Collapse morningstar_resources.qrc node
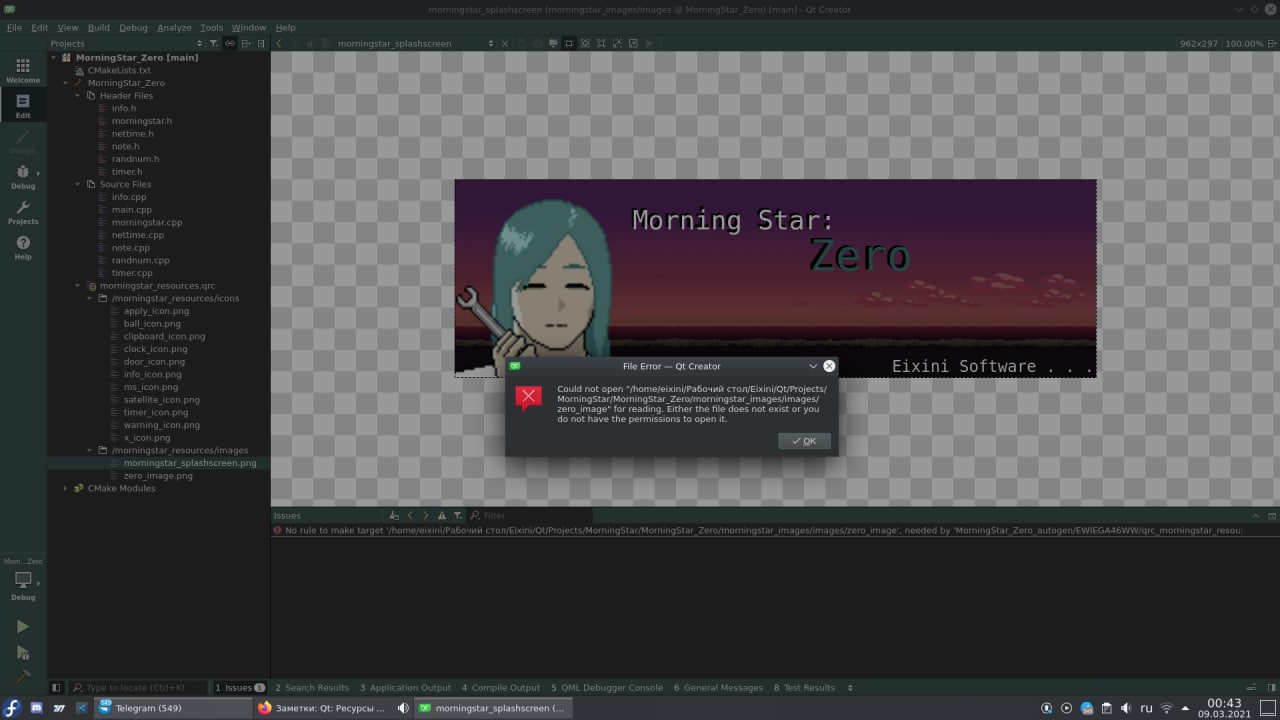Screen dimensions: 1280x720 (78, 286)
